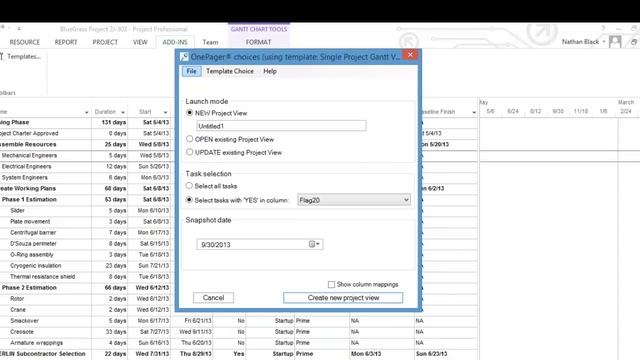640x360 pixels.
Task: Switch to the Team ribbon tab
Action: pyautogui.click(x=210, y=42)
